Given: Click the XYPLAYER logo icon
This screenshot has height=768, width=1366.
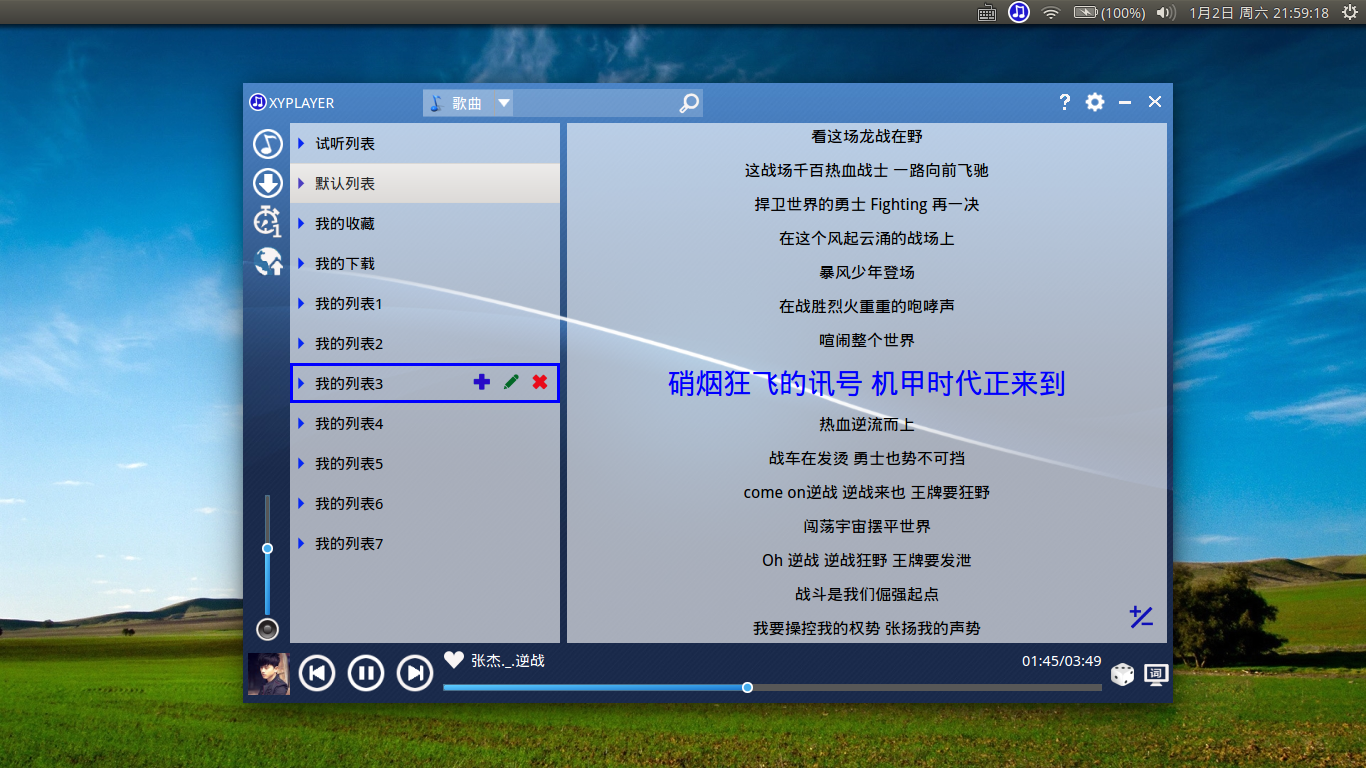Looking at the screenshot, I should 258,102.
